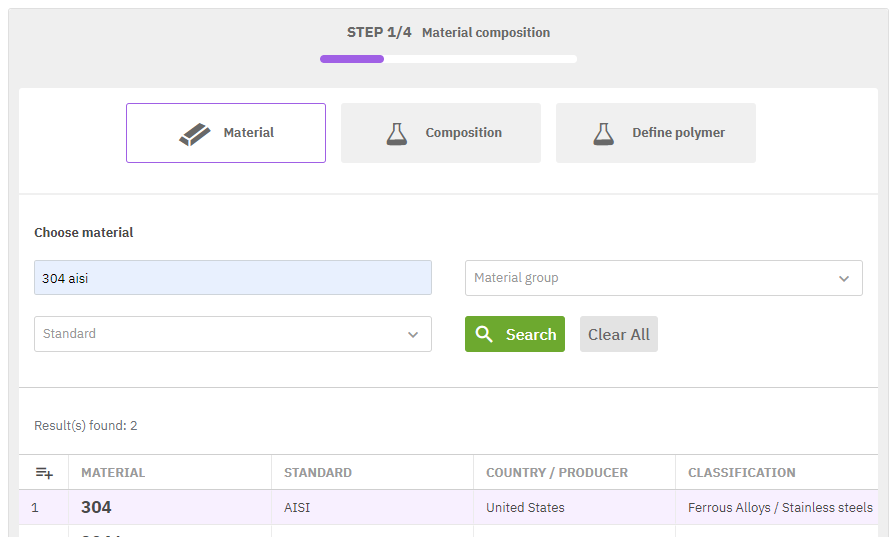This screenshot has height=537, width=895.
Task: Select the 304 material name in row 1
Action: pyautogui.click(x=96, y=507)
